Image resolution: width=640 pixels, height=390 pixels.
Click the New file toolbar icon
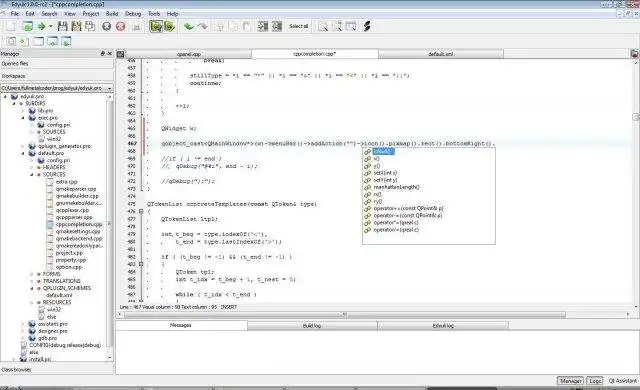11,27
